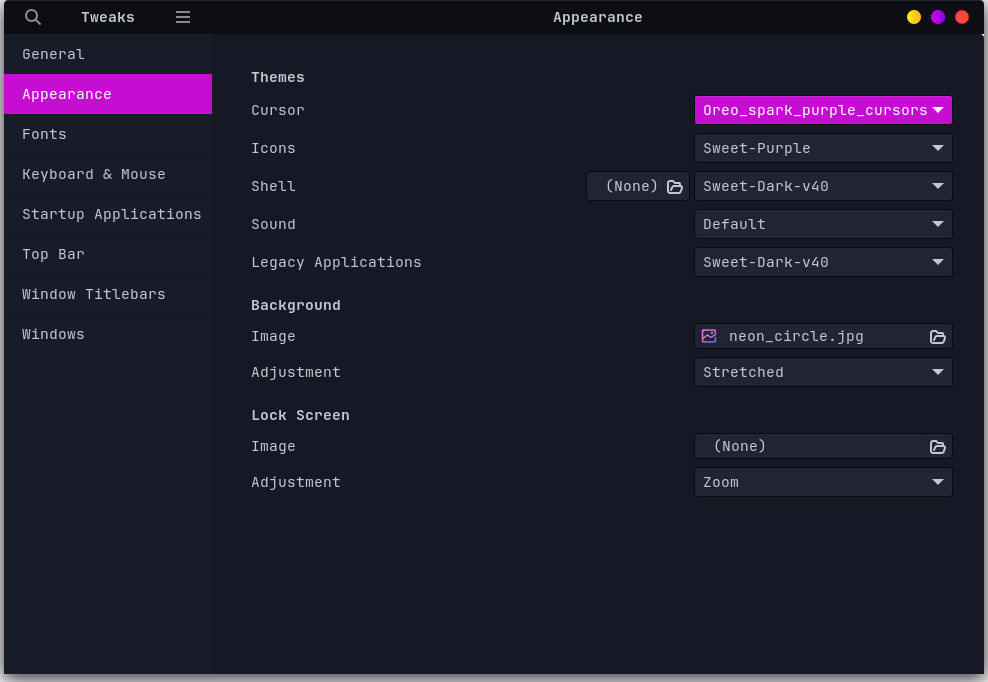The height and width of the screenshot is (682, 988).
Task: Click the search icon in the header bar
Action: 32,17
